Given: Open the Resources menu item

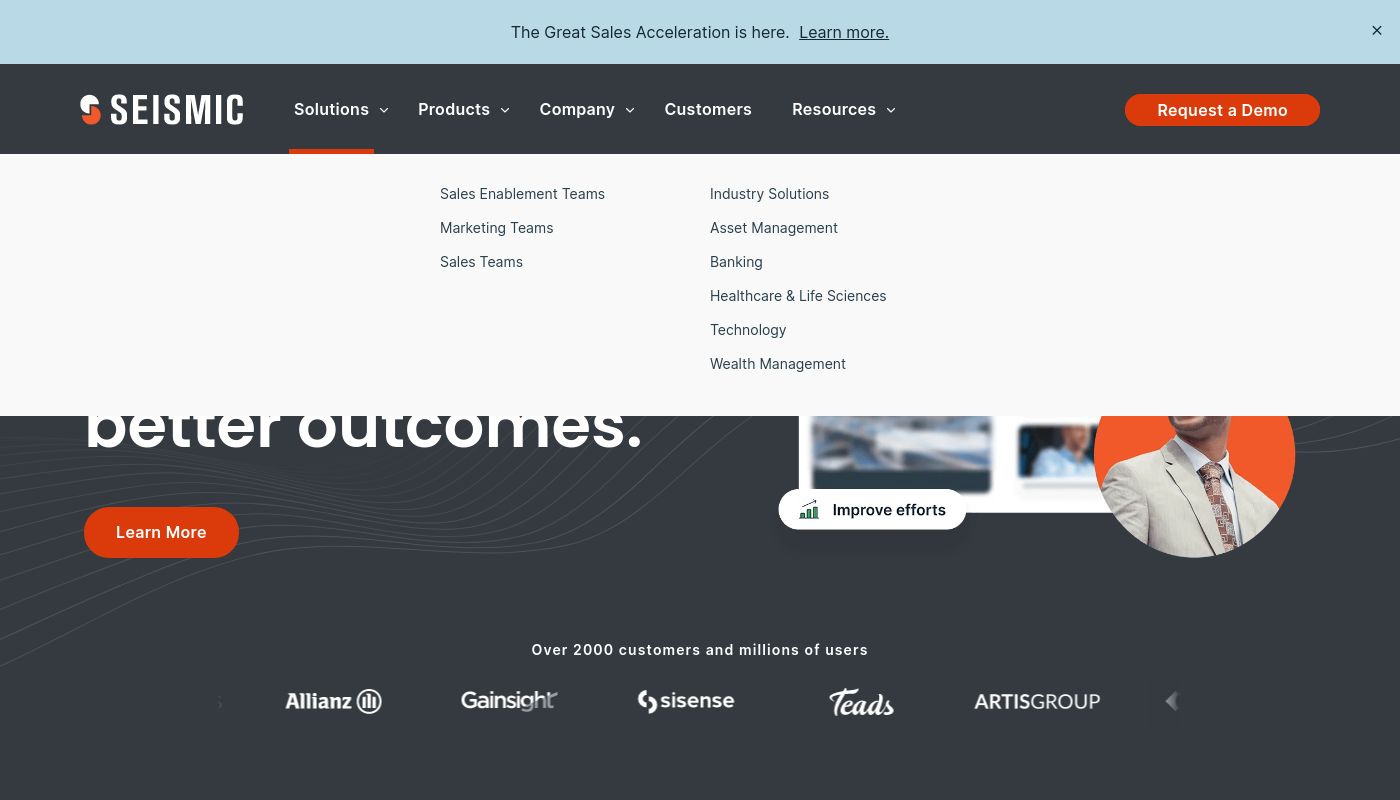Looking at the screenshot, I should click(x=834, y=109).
